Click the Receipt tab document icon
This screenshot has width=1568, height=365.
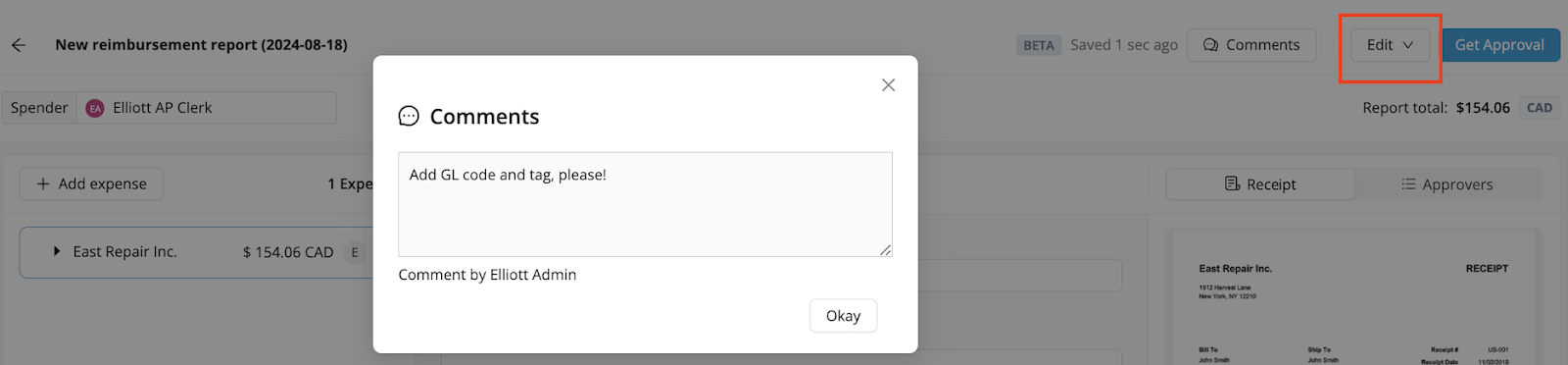(1233, 184)
